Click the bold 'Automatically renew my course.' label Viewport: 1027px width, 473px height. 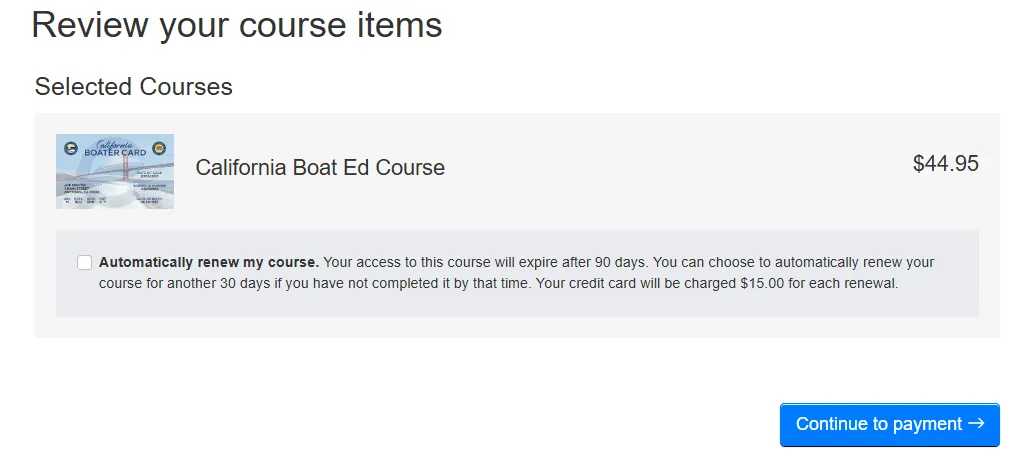(209, 263)
